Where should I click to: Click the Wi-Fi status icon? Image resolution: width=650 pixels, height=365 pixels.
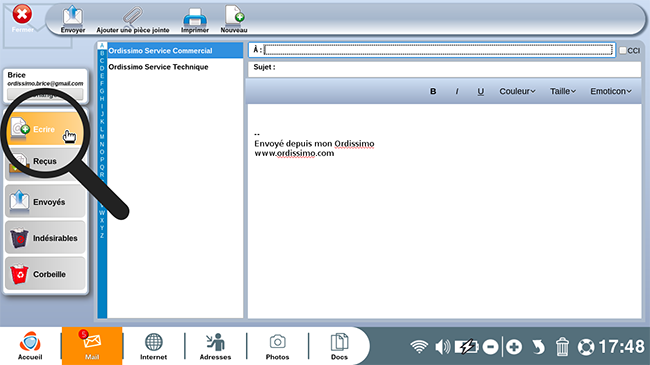[x=419, y=347]
